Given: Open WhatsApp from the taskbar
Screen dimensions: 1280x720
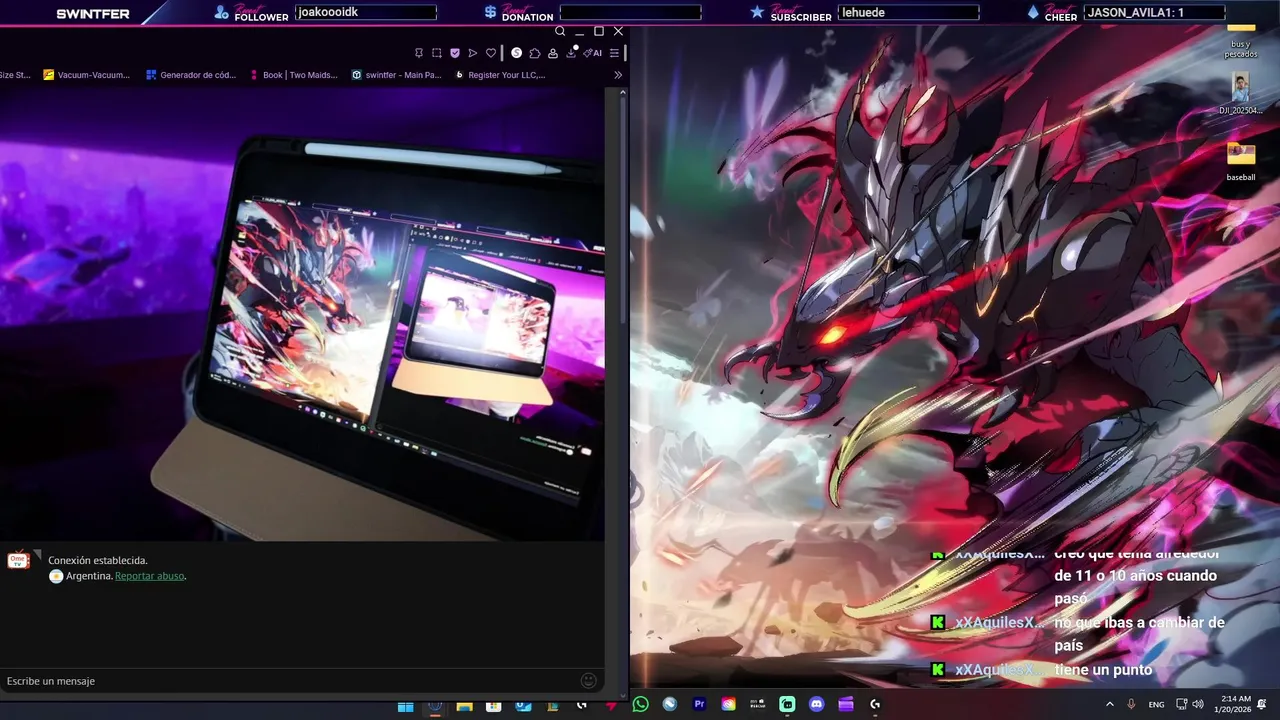Looking at the screenshot, I should coord(640,704).
